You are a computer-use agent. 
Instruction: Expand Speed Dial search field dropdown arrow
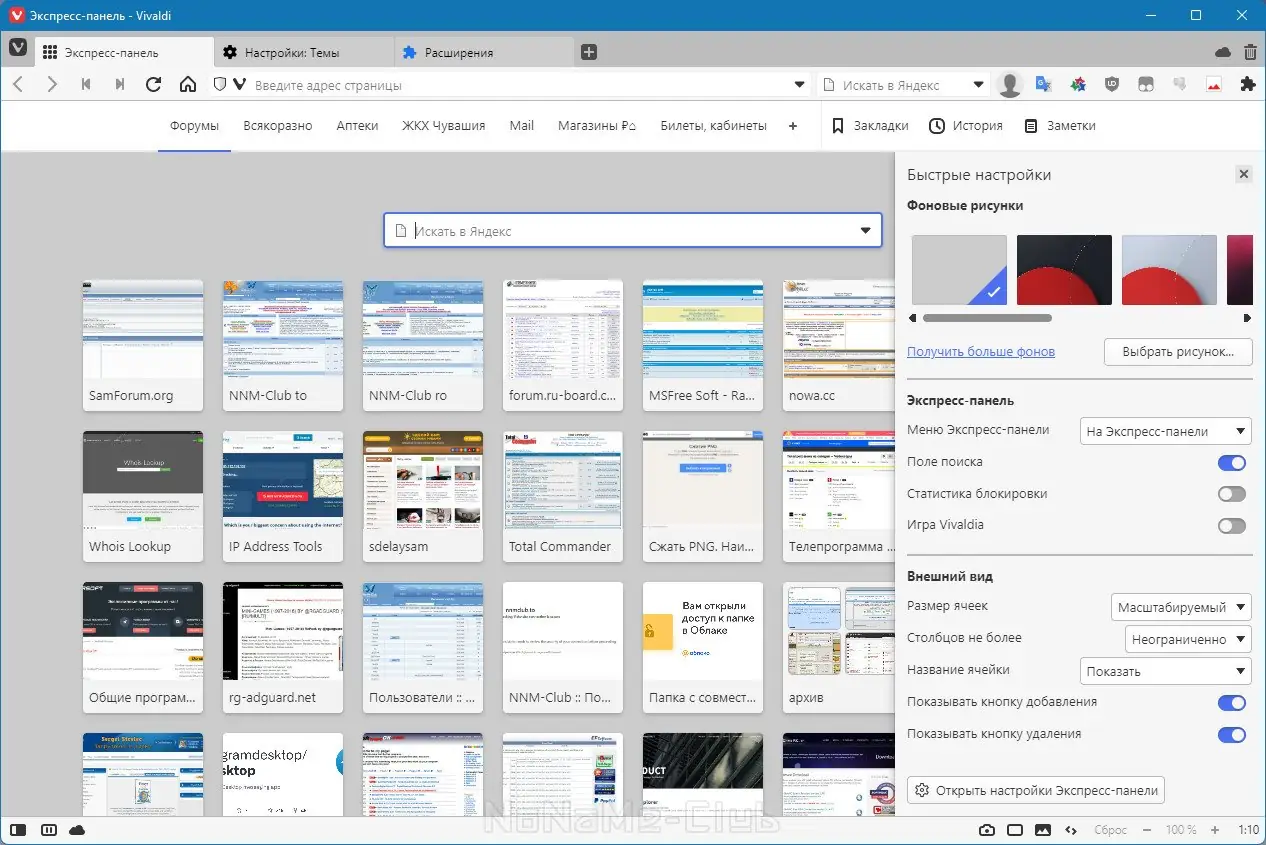[866, 231]
